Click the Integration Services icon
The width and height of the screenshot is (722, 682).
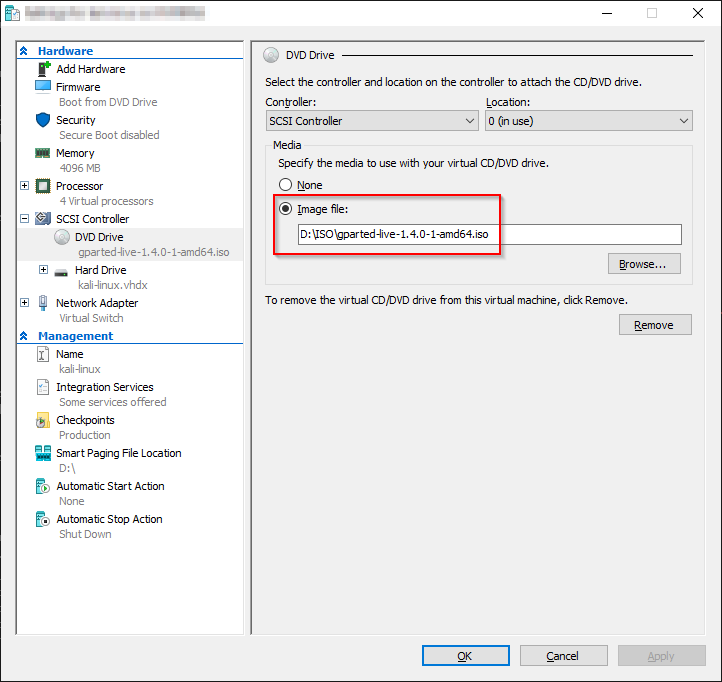click(43, 387)
